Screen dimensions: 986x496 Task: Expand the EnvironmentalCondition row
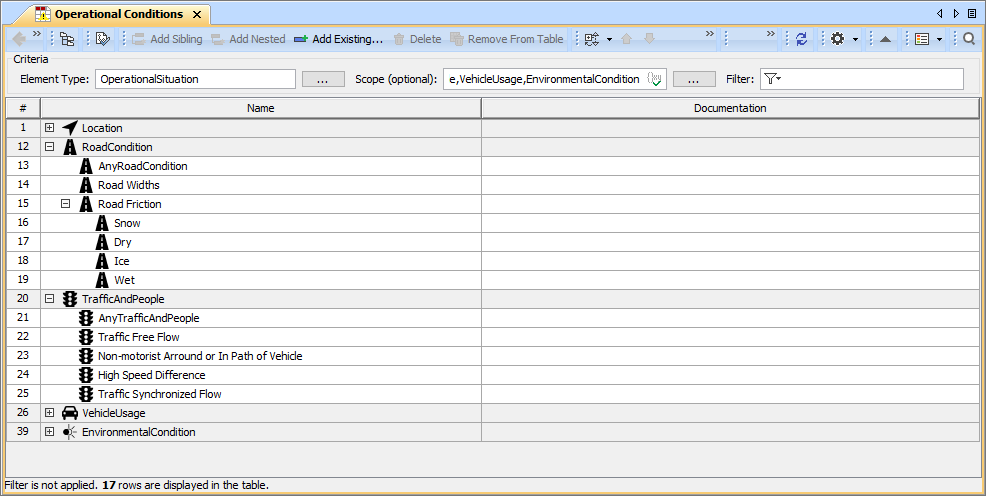50,432
